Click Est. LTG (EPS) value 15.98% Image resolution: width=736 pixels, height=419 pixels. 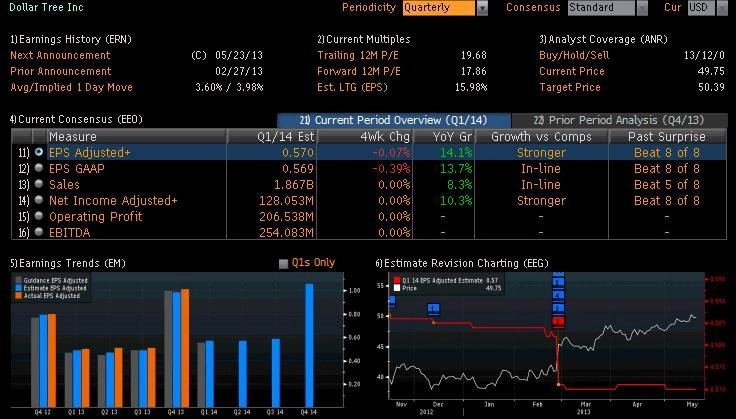[471, 87]
